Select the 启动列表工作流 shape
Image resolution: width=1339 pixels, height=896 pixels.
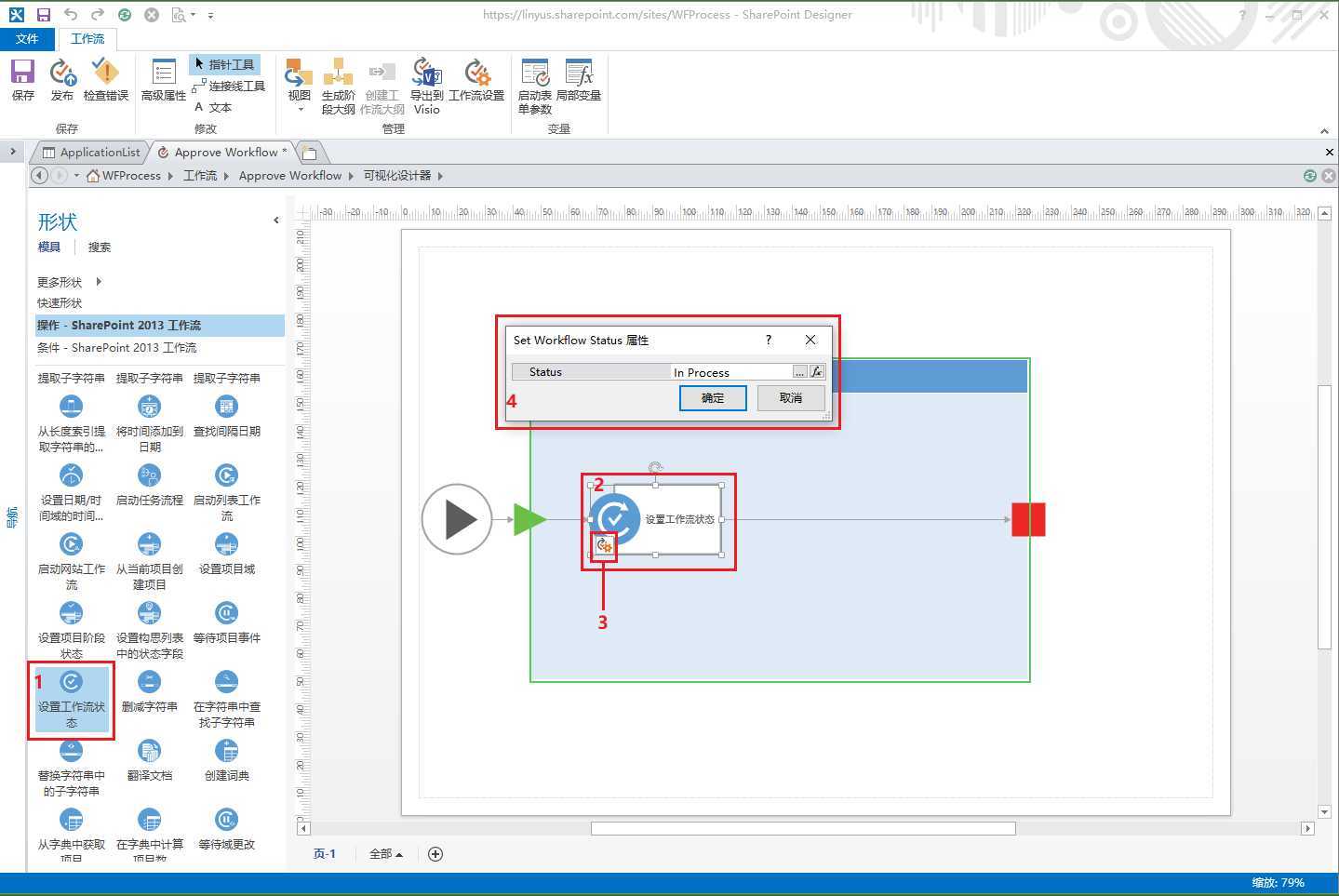226,492
